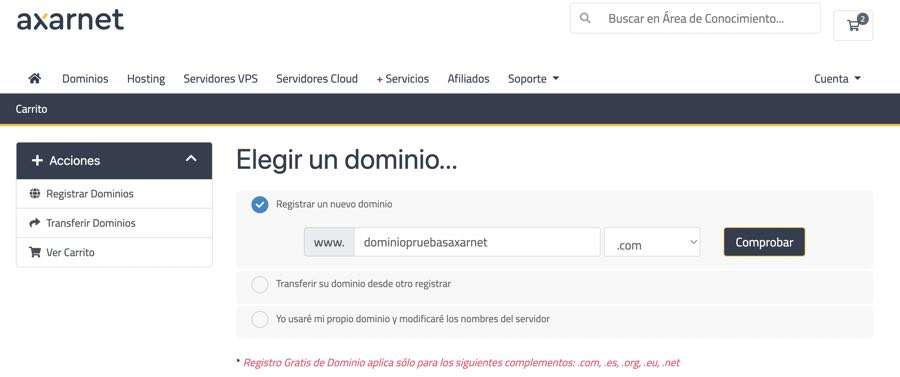Focus the Buscar en Área de Conocimiento field
Viewport: 900px width, 377px height.
695,18
